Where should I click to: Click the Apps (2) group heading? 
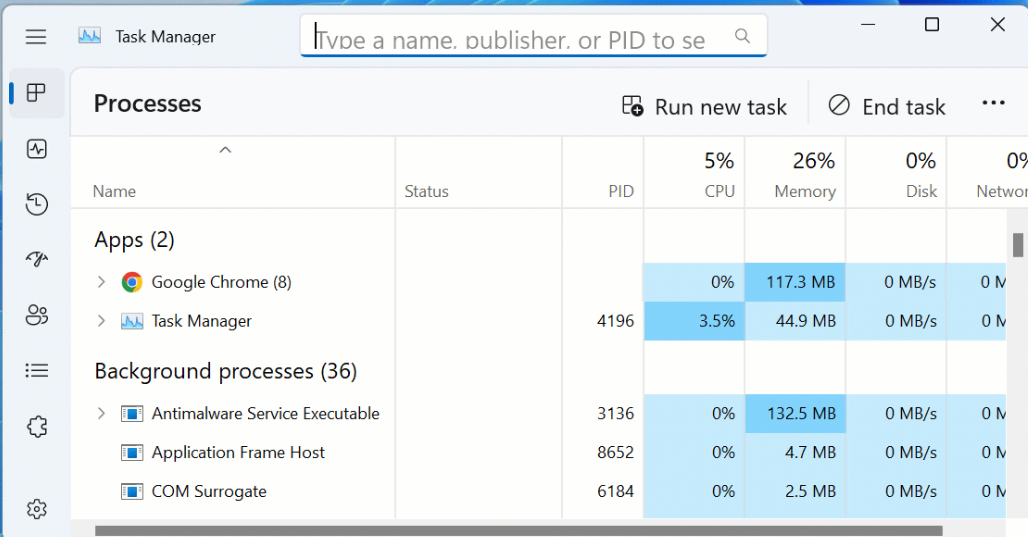(x=134, y=241)
